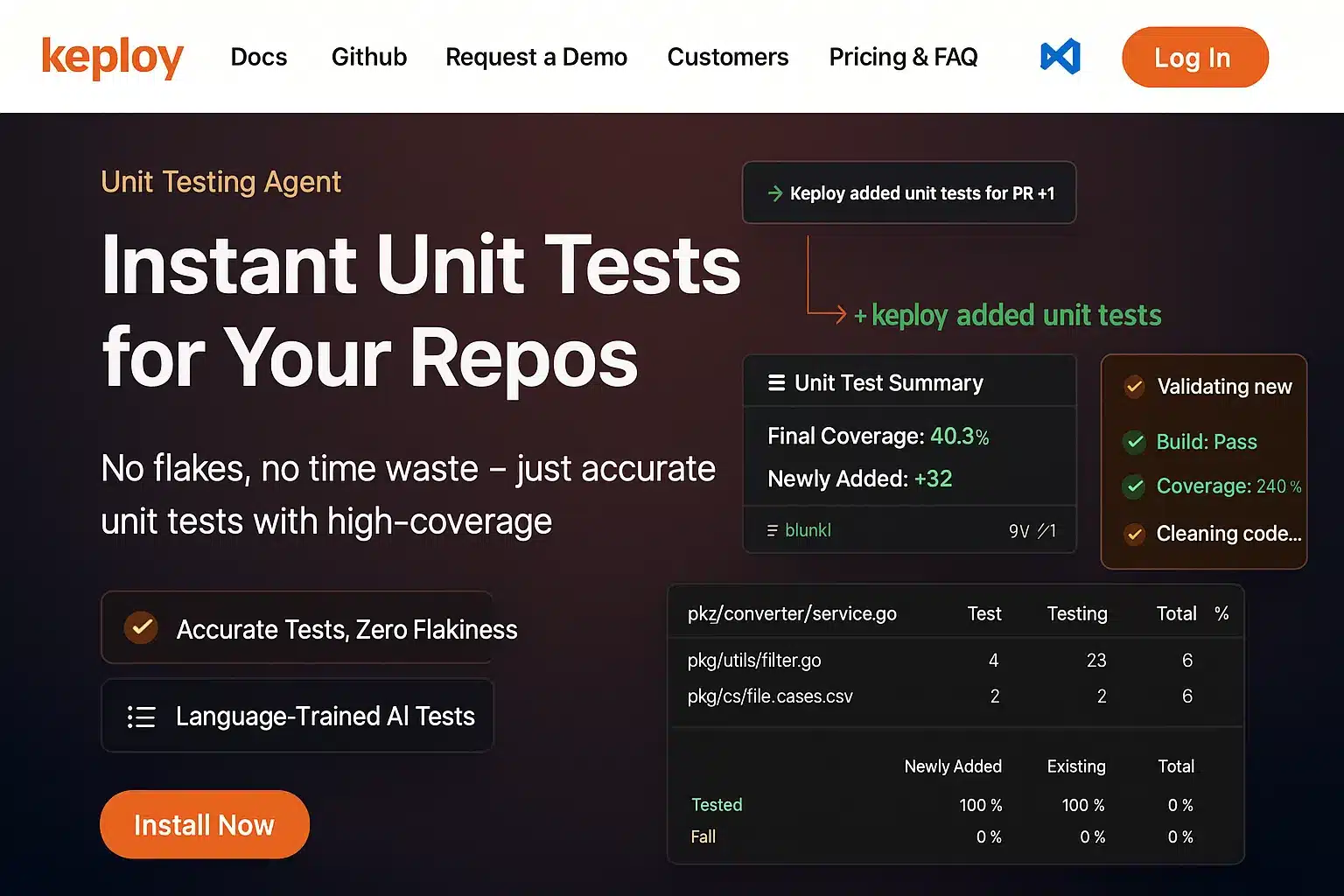The image size is (1344, 896).
Task: Click the Newly Added +32 value
Action: 933,479
